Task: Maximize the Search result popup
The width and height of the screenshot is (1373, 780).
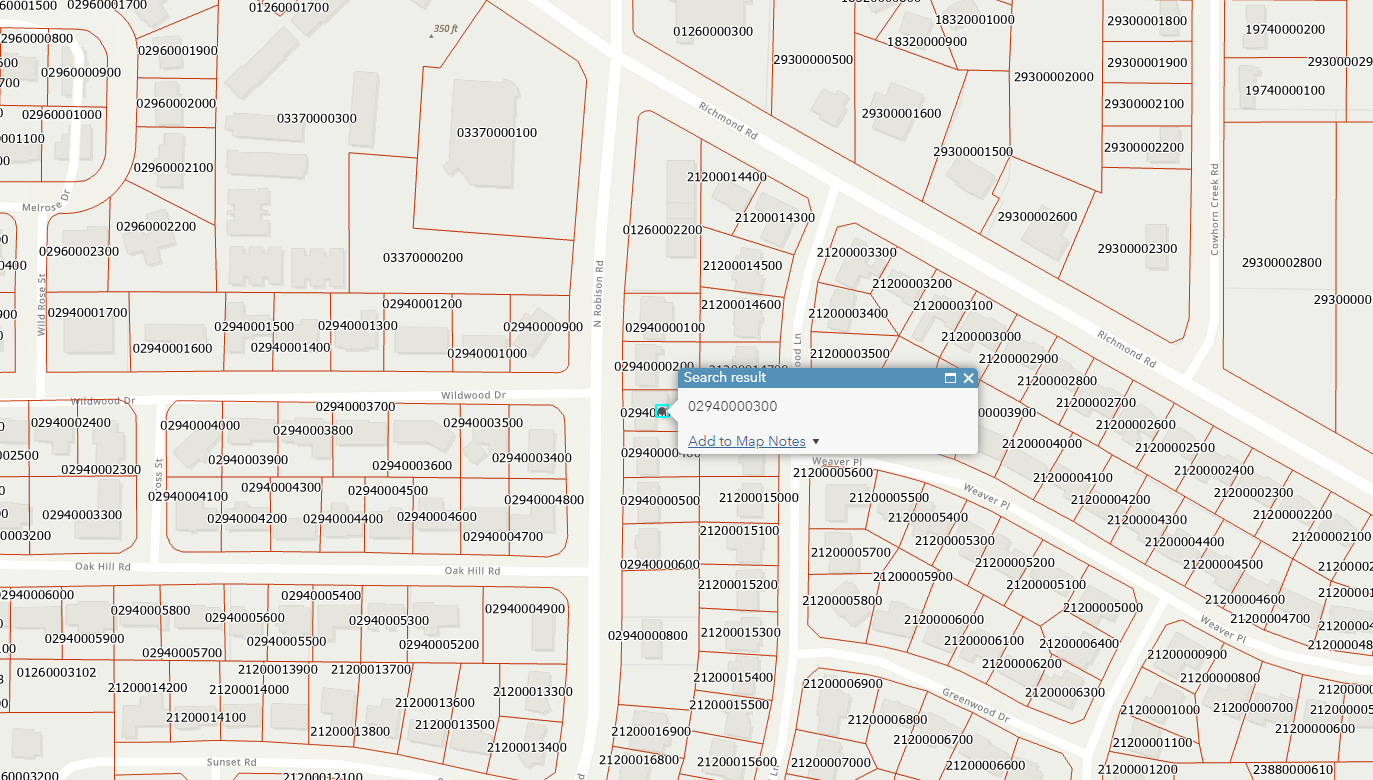Action: coord(950,378)
